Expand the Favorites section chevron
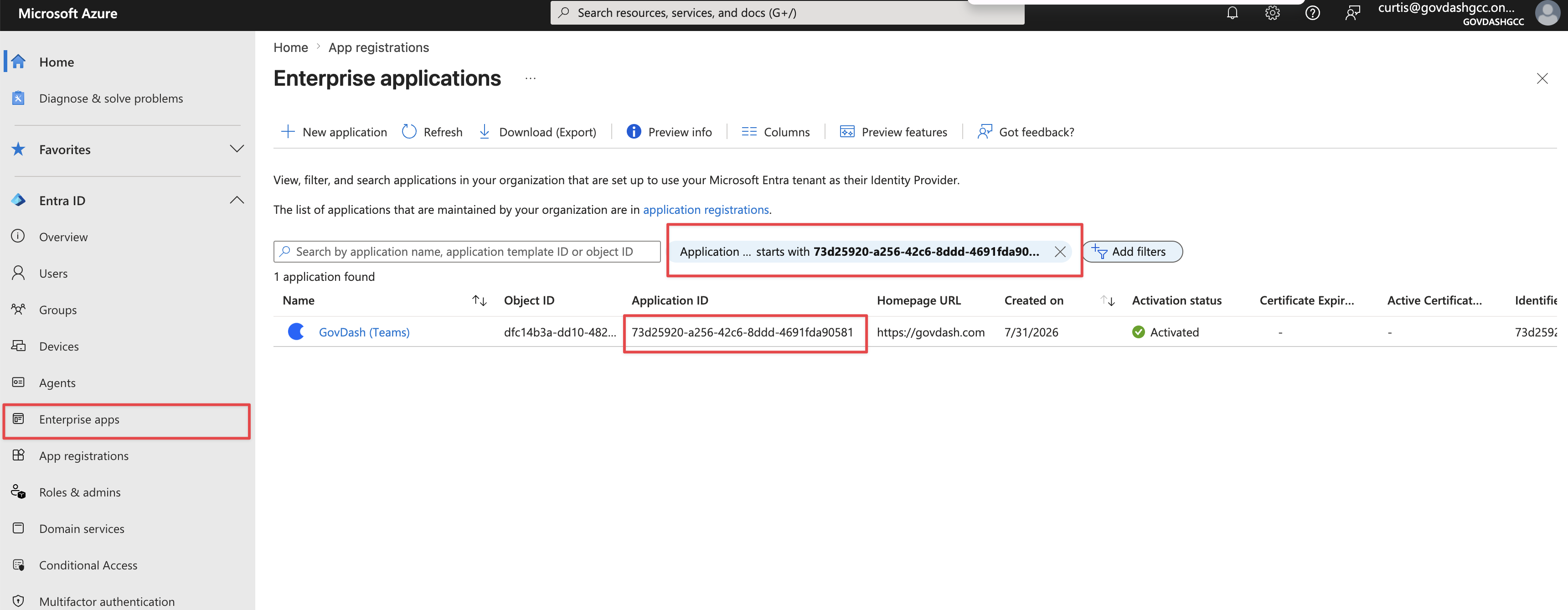The width and height of the screenshot is (1568, 610). coord(237,149)
